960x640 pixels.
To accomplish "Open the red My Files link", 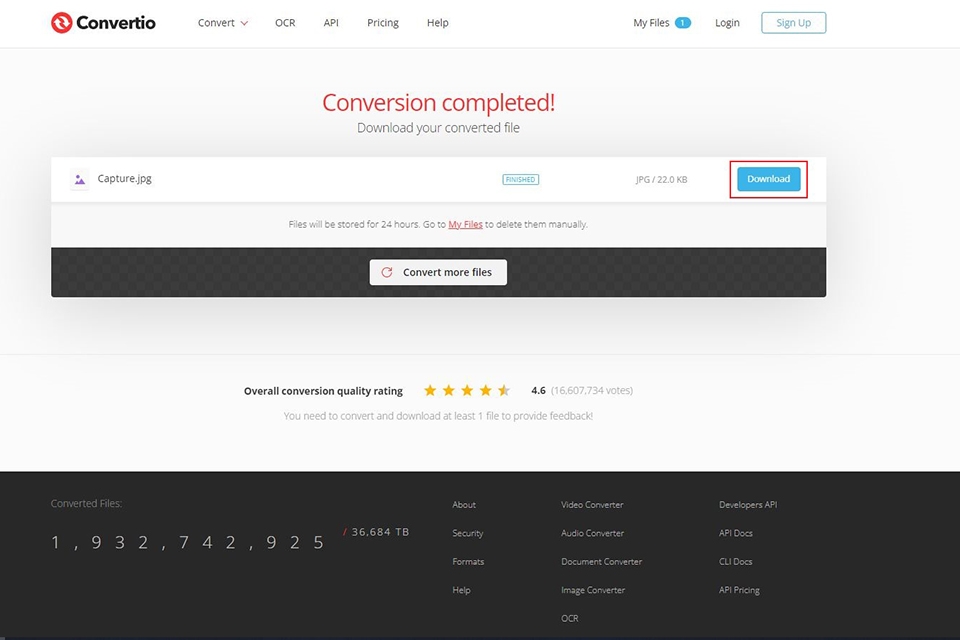I will tap(465, 224).
